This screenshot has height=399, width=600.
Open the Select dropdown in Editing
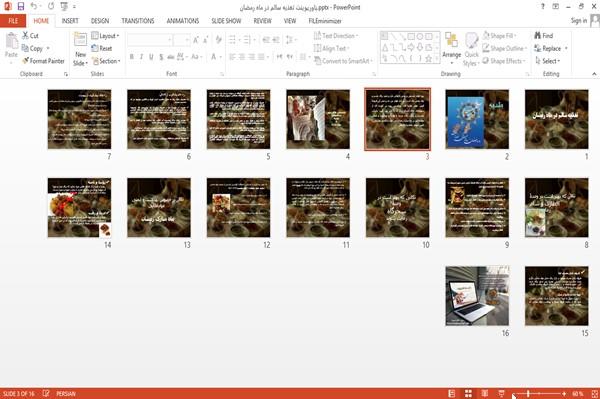tap(548, 61)
